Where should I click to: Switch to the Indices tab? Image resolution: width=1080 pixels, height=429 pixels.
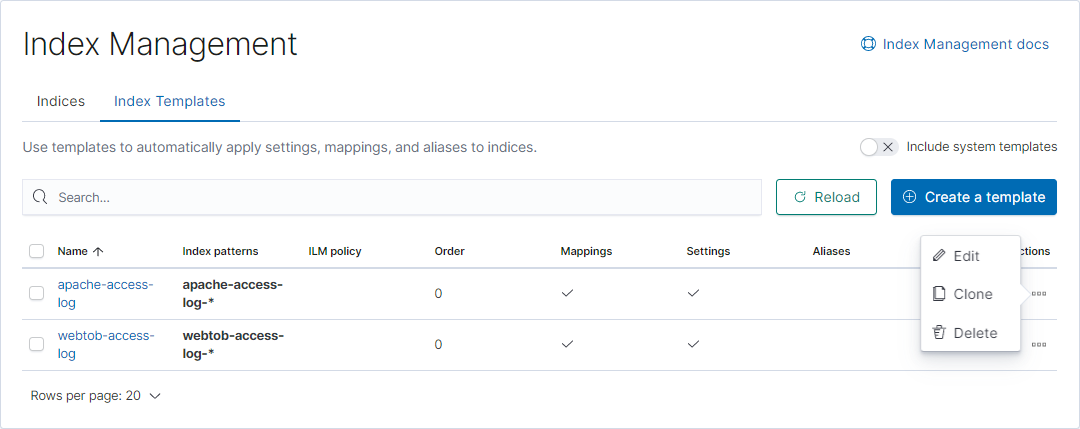pos(61,101)
